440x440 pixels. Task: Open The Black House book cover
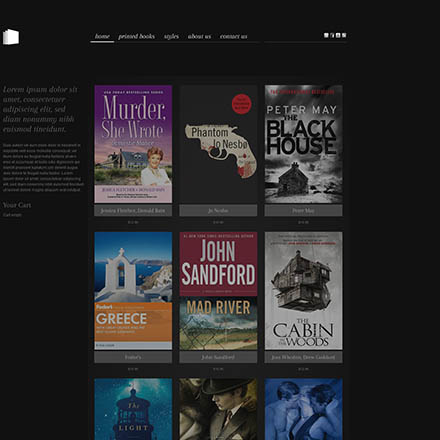click(x=303, y=144)
